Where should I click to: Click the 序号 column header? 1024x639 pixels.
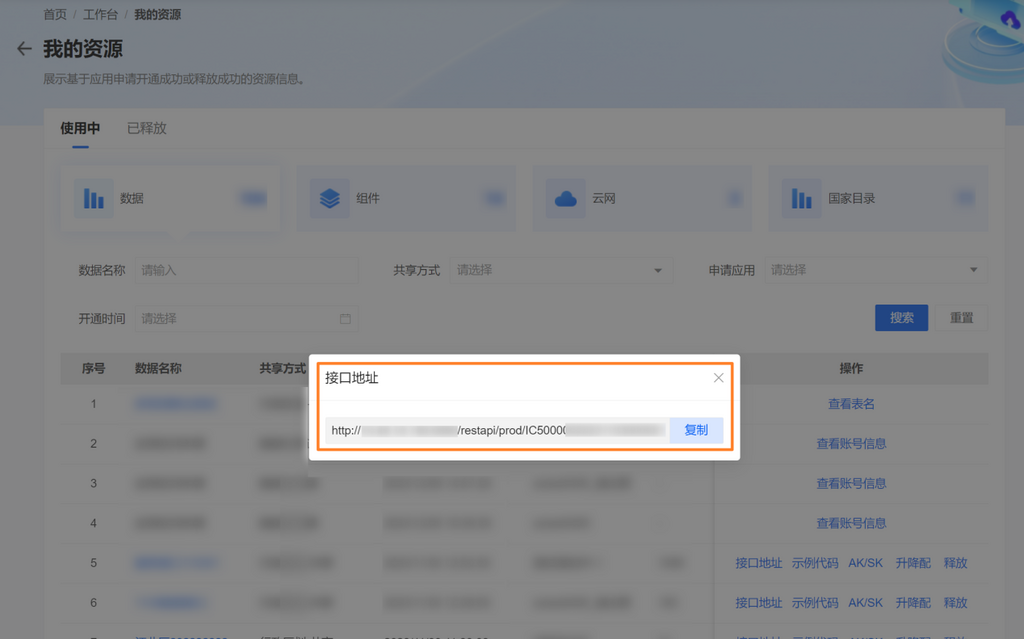[93, 369]
